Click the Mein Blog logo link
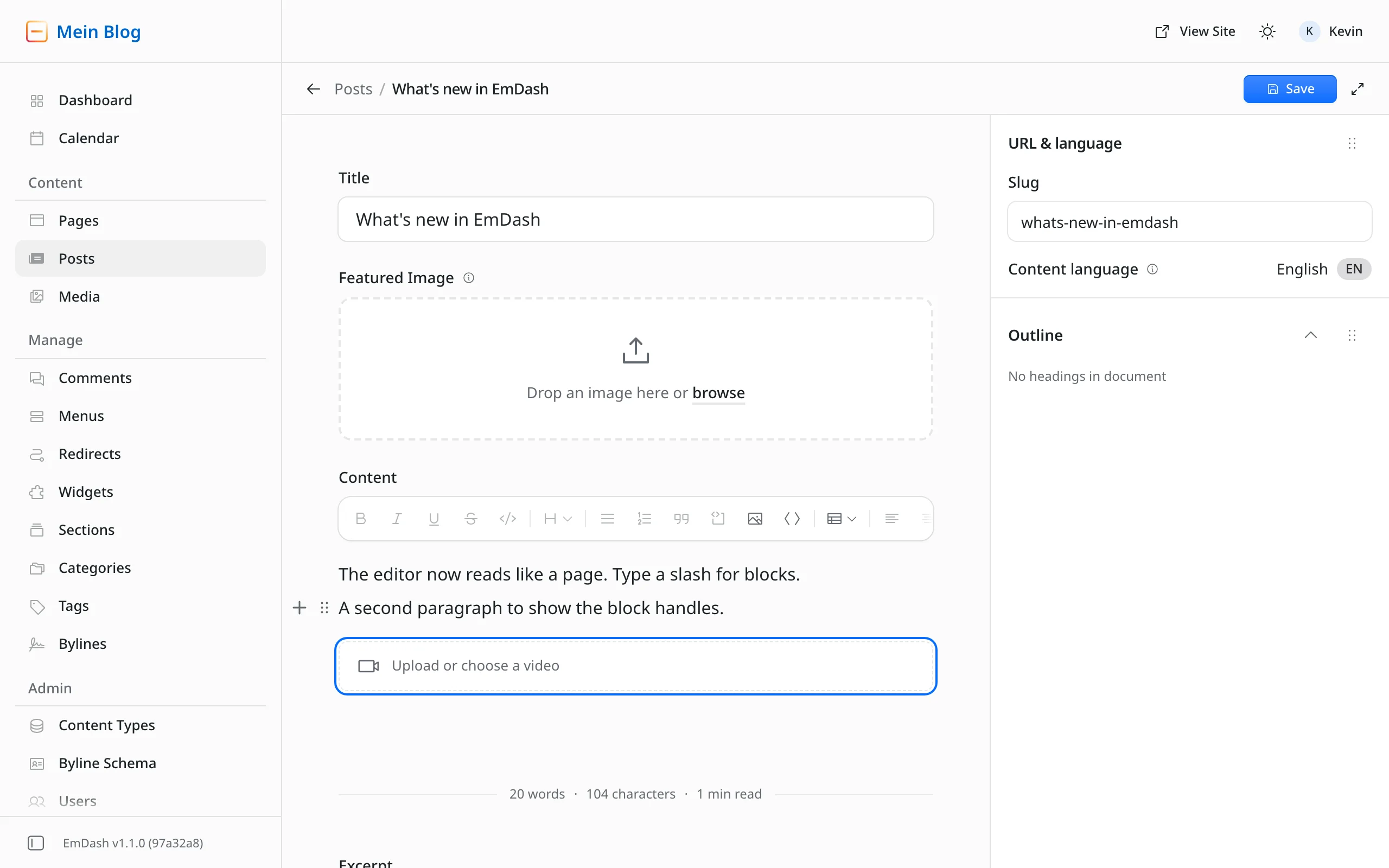 [83, 31]
